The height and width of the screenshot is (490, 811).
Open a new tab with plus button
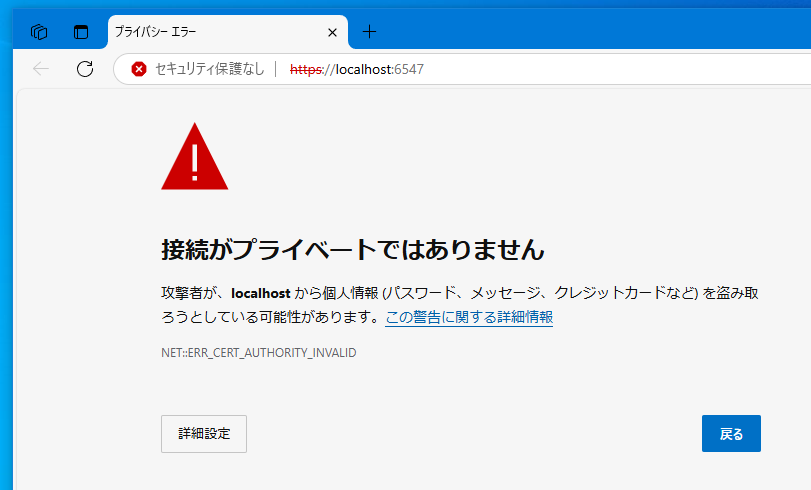pyautogui.click(x=369, y=32)
